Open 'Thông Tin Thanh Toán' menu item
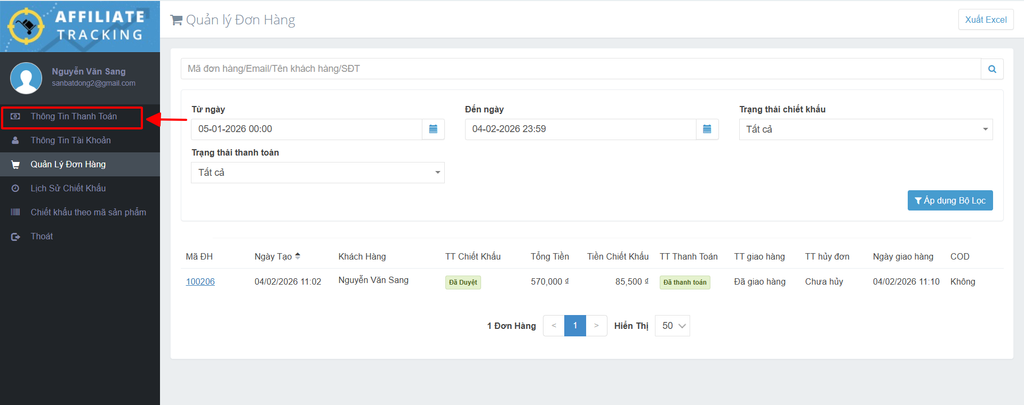Image resolution: width=1024 pixels, height=405 pixels. point(73,117)
